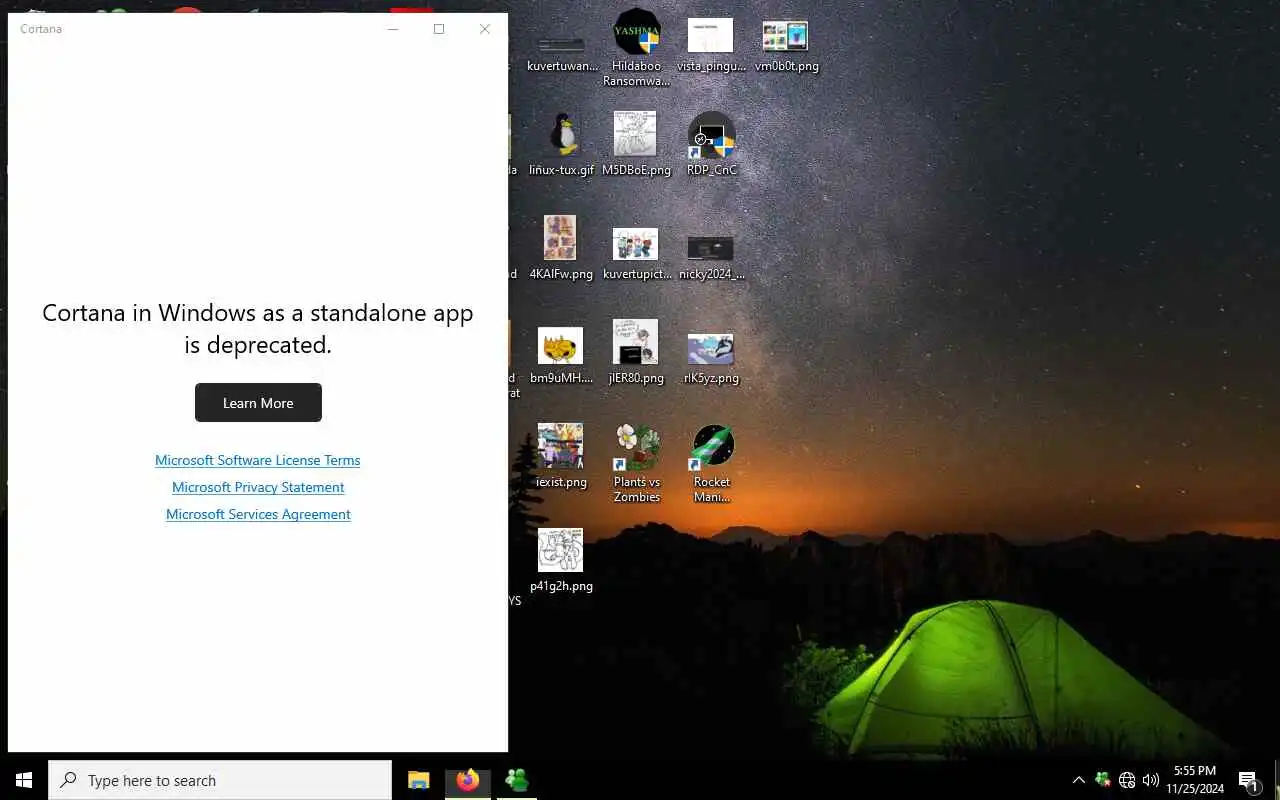The height and width of the screenshot is (800, 1280).
Task: Open the taskbar clock and calendar
Action: pos(1195,780)
